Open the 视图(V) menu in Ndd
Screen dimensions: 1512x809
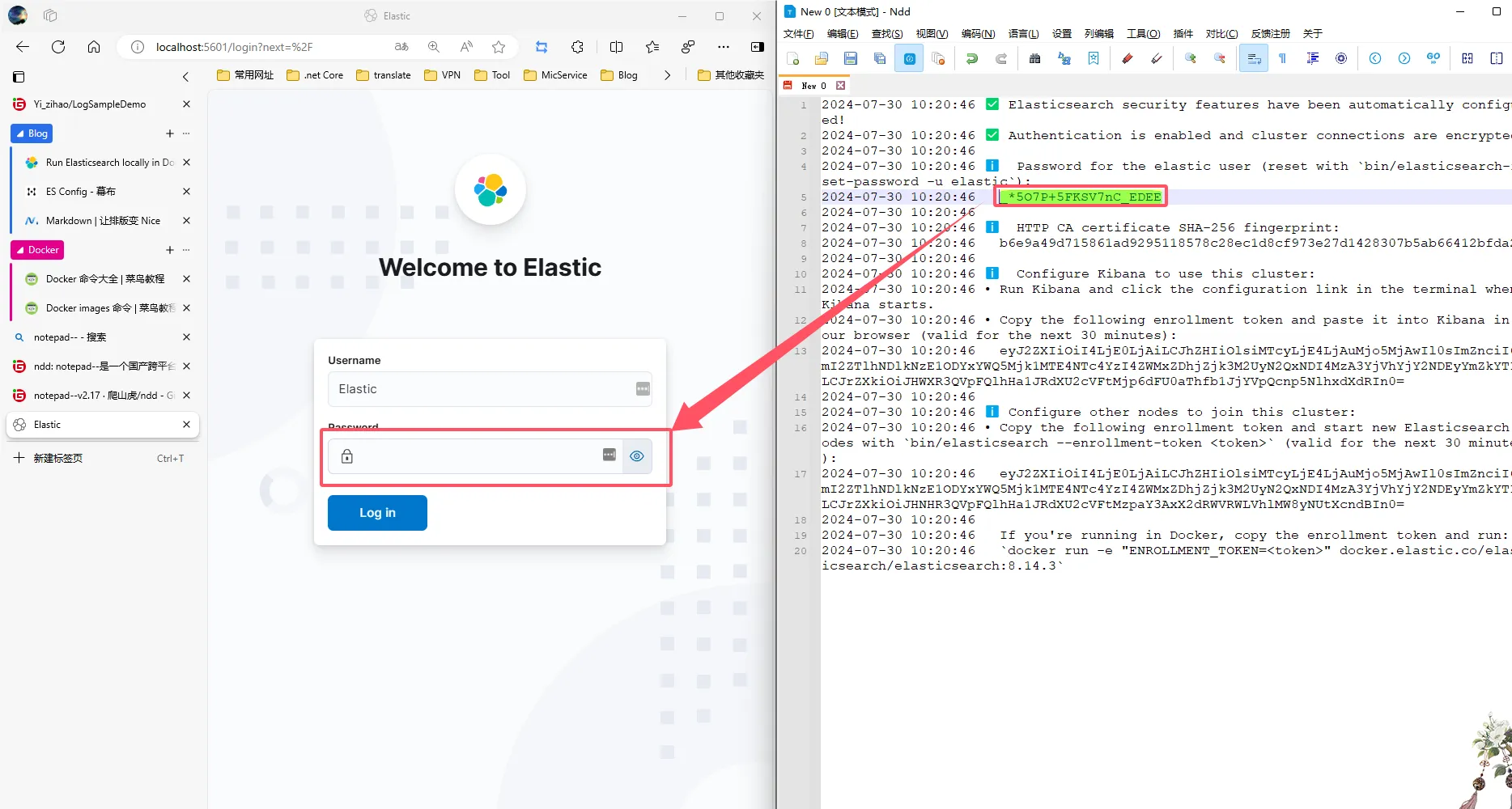coord(932,33)
